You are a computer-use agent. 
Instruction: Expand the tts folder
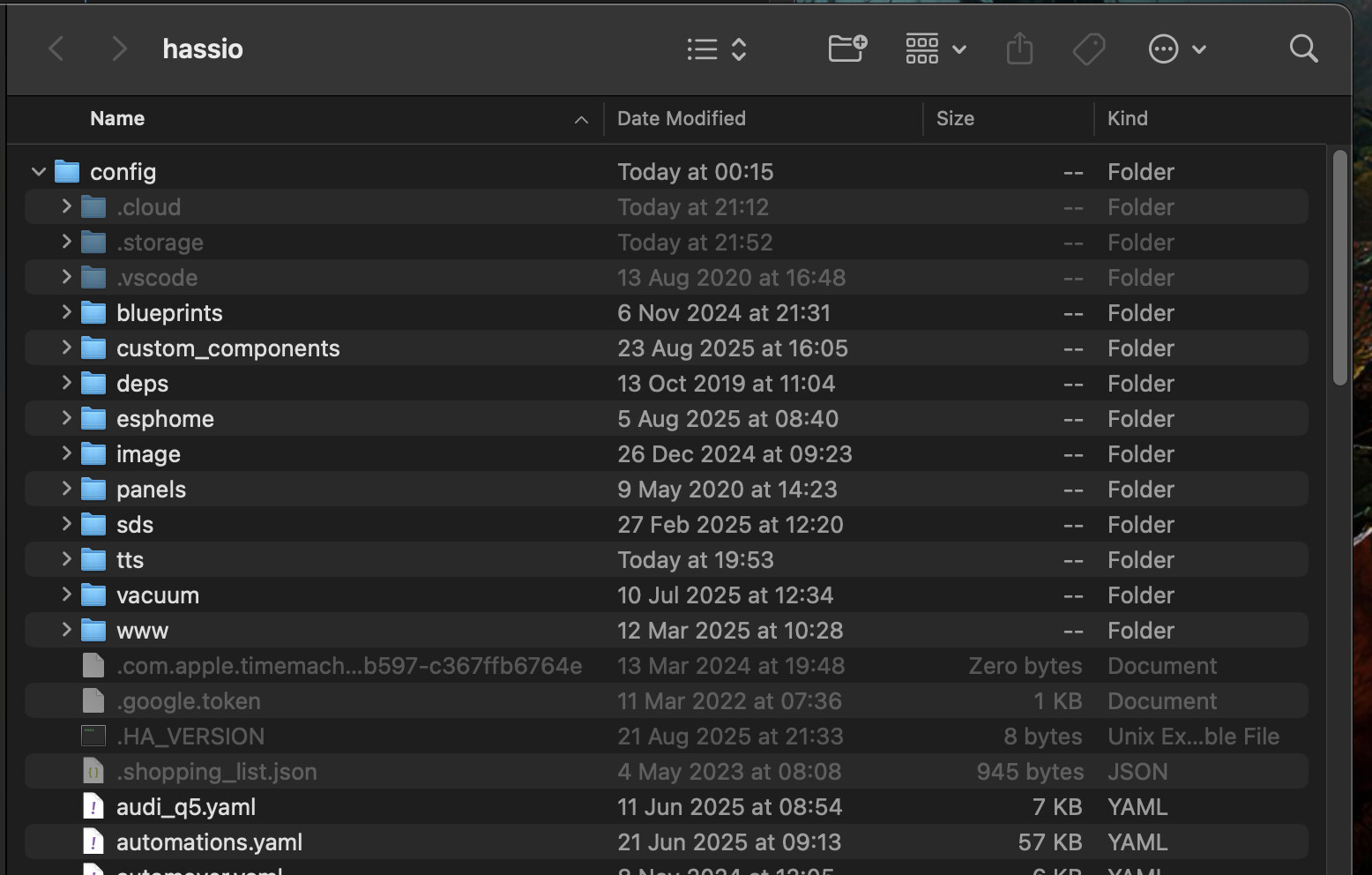pos(66,559)
